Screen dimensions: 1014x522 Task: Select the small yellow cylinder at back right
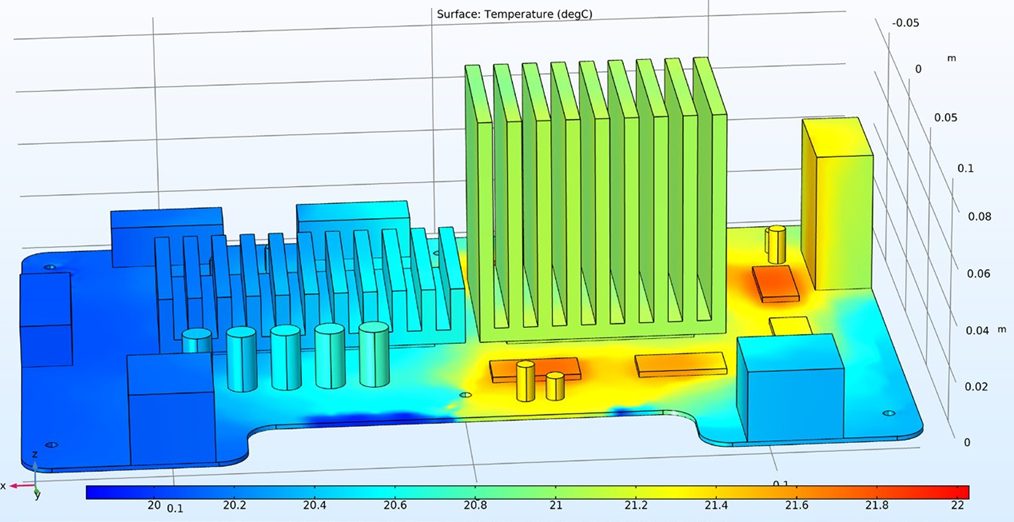click(x=775, y=243)
